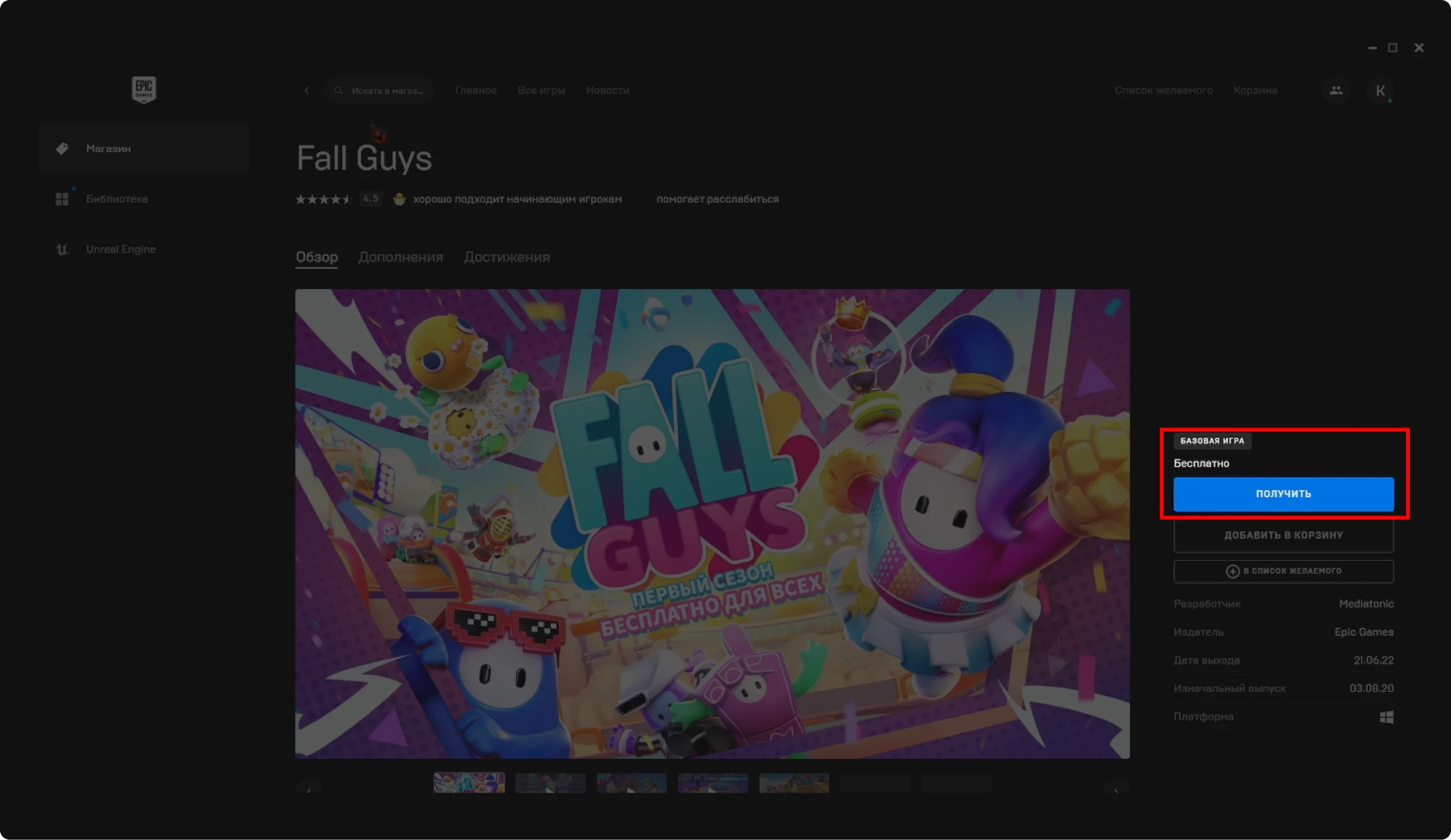Open the Epic Games Store home via the logo
The height and width of the screenshot is (840, 1451).
coord(143,89)
